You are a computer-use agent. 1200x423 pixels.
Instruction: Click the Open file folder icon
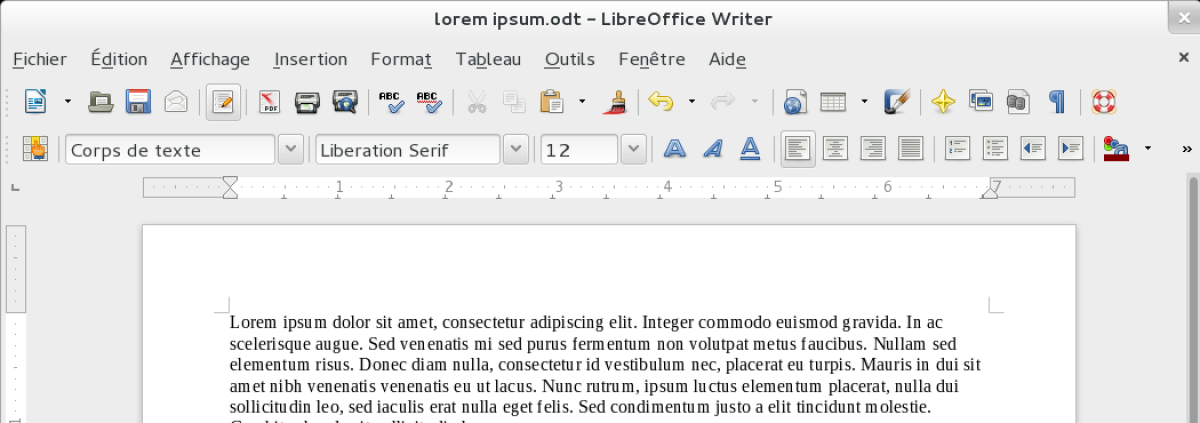pyautogui.click(x=101, y=101)
